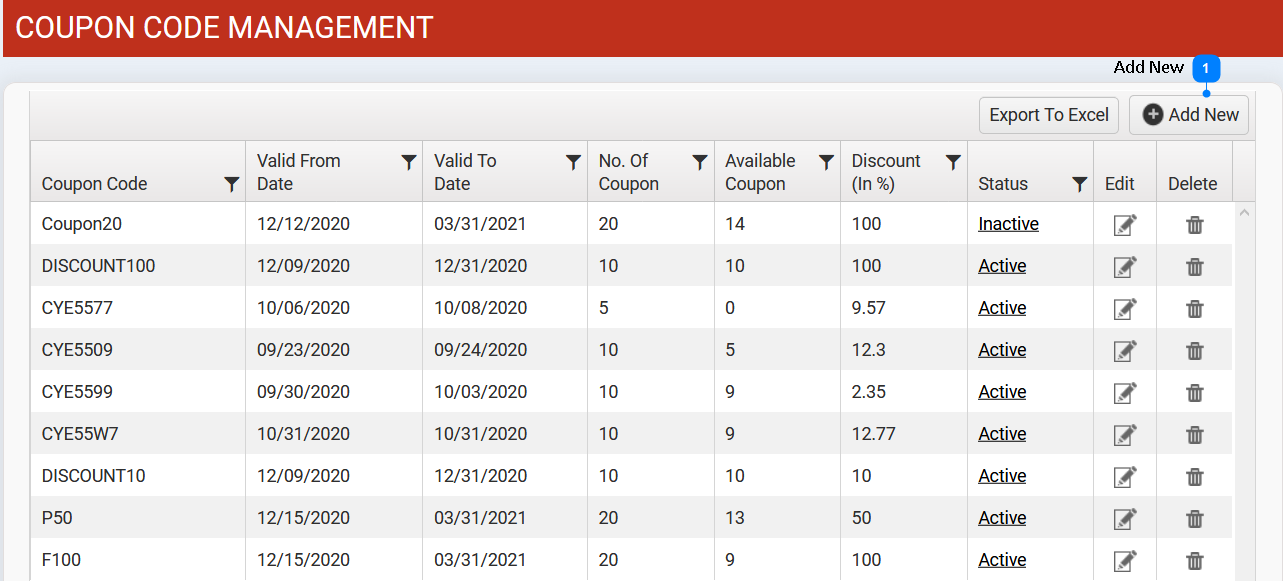The height and width of the screenshot is (581, 1283).
Task: Add a new coupon code
Action: (x=1189, y=115)
